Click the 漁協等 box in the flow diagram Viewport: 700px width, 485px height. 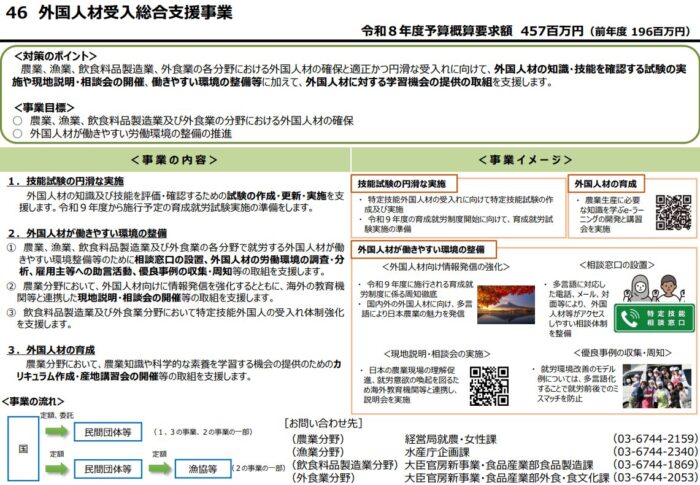click(x=201, y=467)
